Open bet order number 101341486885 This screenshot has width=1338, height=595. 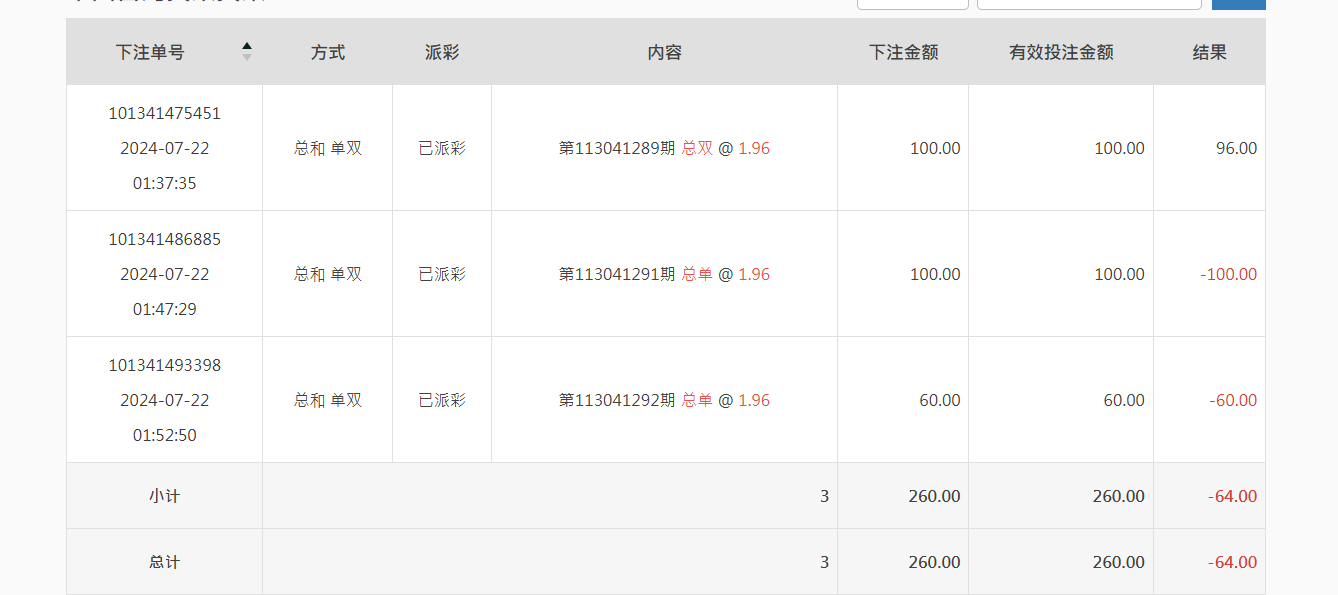pos(165,240)
